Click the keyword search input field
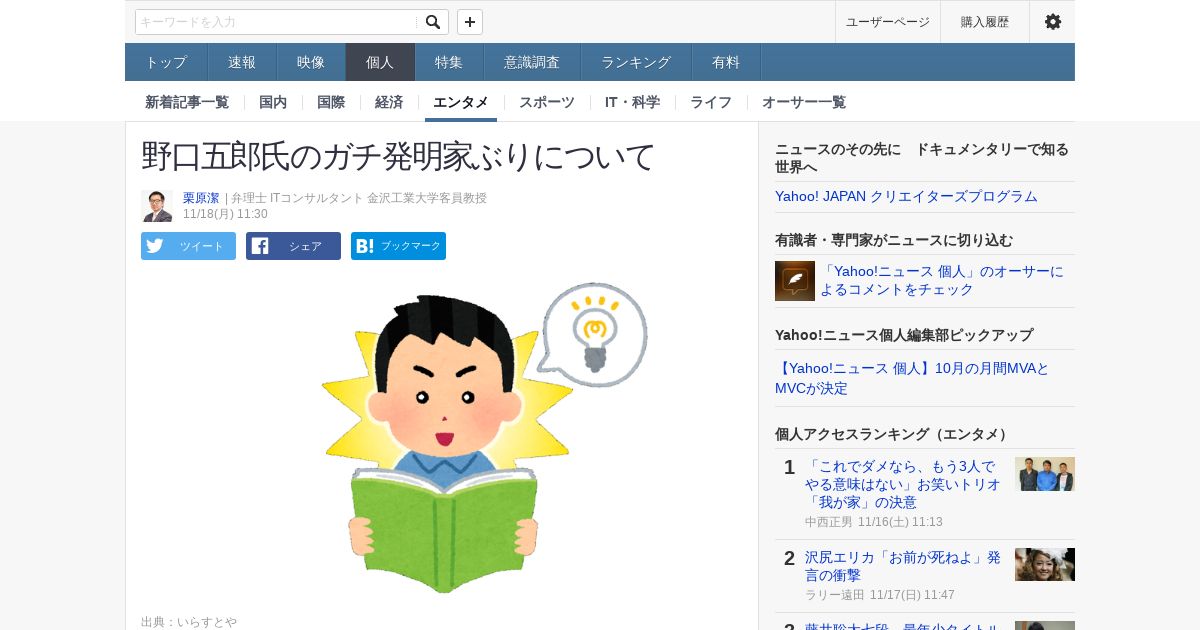The height and width of the screenshot is (630, 1200). [x=276, y=22]
